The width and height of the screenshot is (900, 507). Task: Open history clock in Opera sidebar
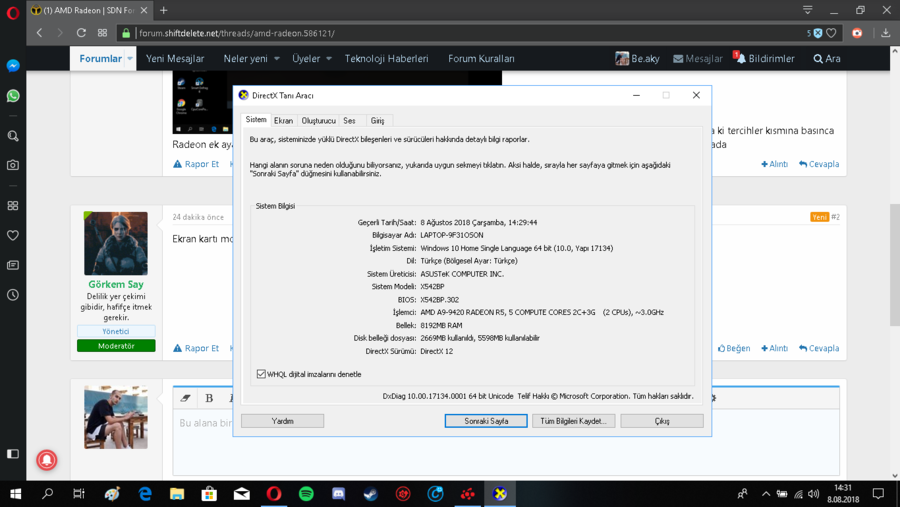[13, 295]
